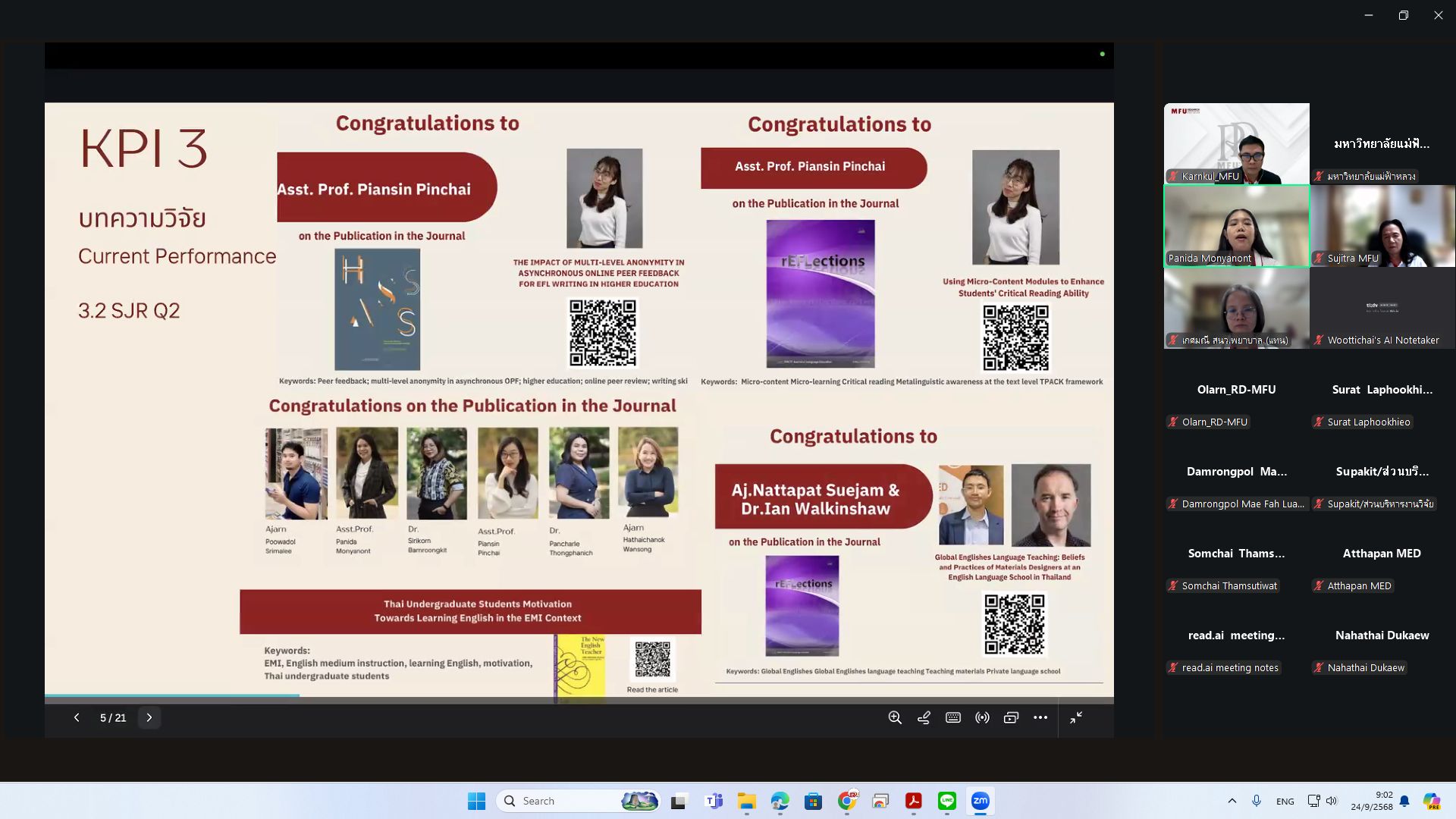1456x819 pixels.
Task: Click the live broadcast icon
Action: tap(982, 717)
